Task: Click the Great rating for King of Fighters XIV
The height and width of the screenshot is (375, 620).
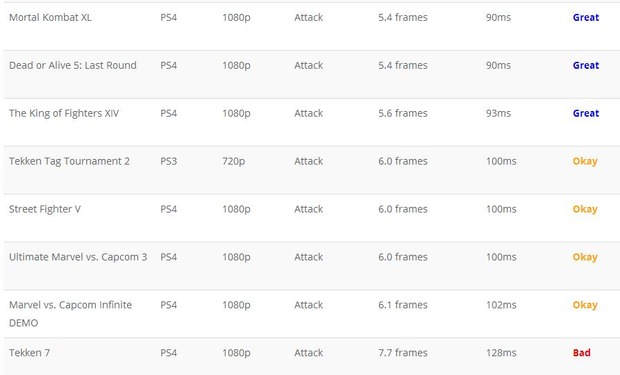Action: (586, 114)
